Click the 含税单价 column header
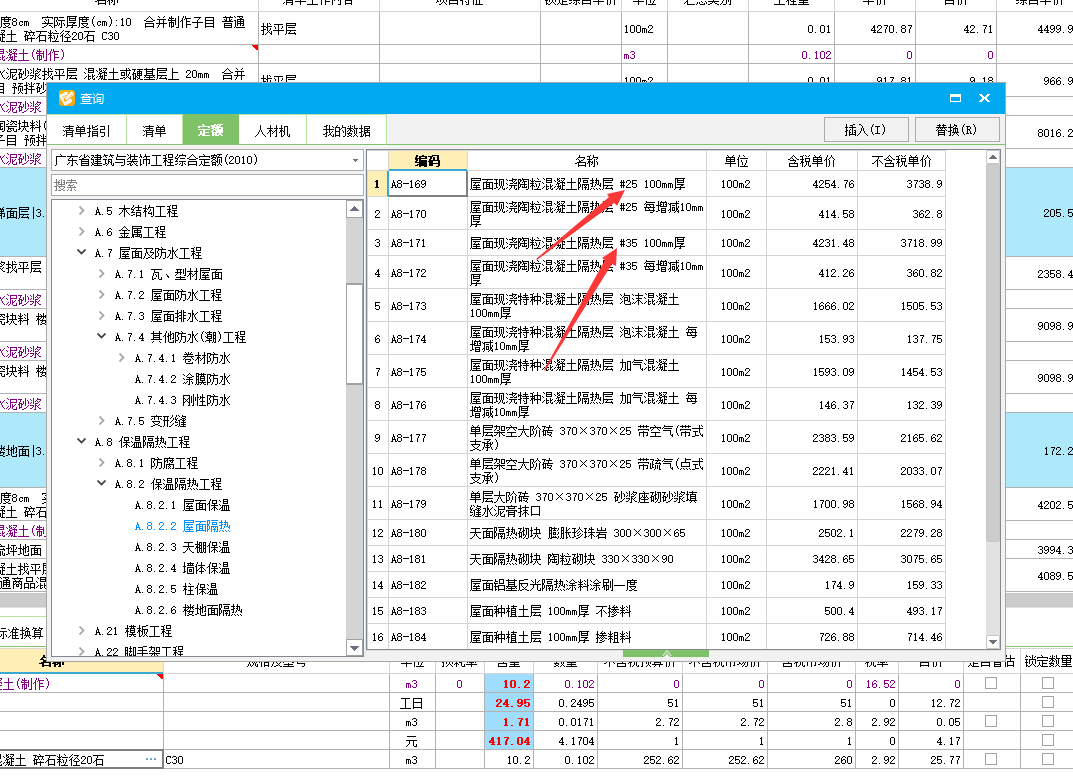The height and width of the screenshot is (782, 1073). 811,161
